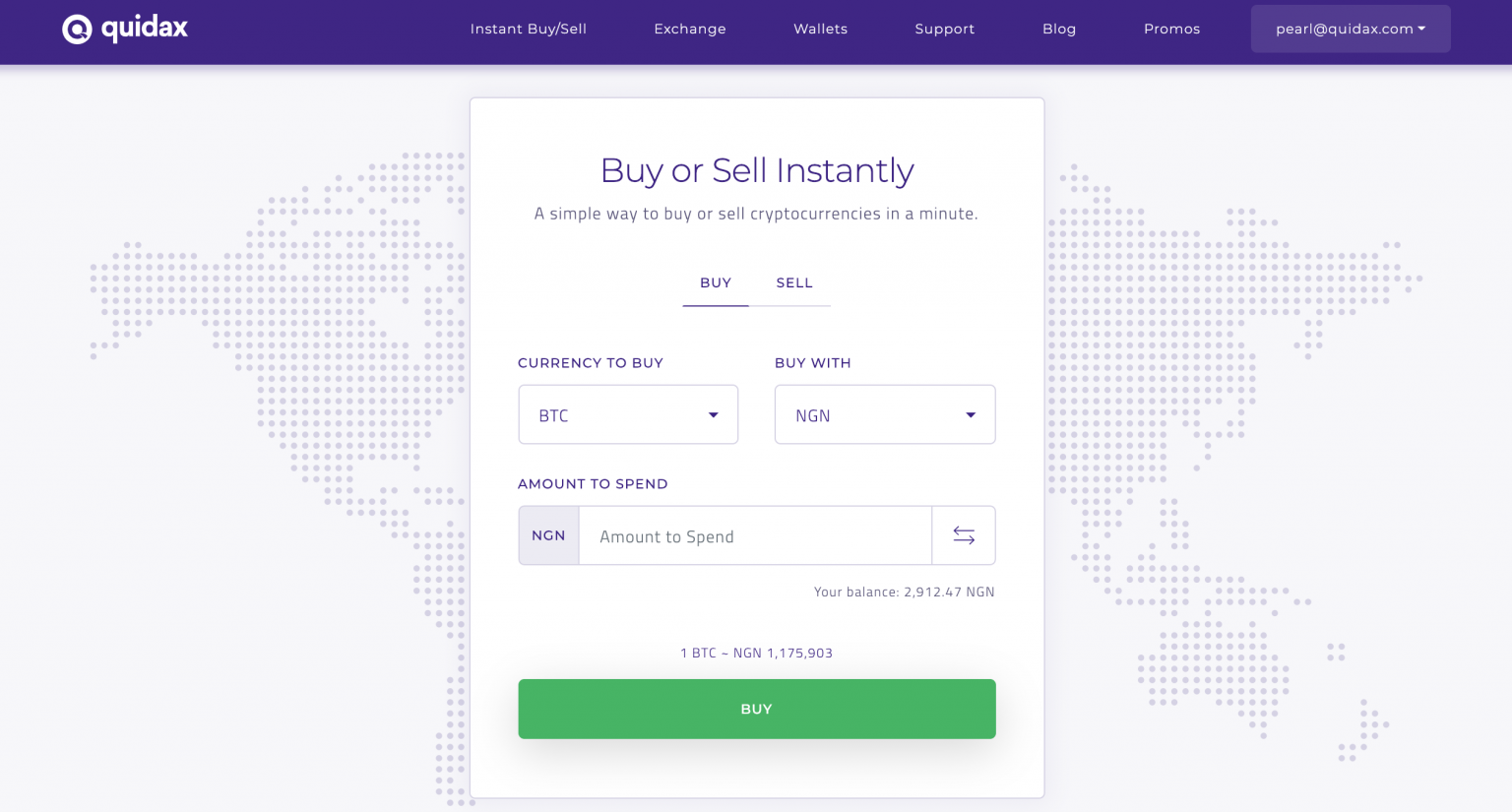Click the BTC dropdown caret arrow

[714, 415]
